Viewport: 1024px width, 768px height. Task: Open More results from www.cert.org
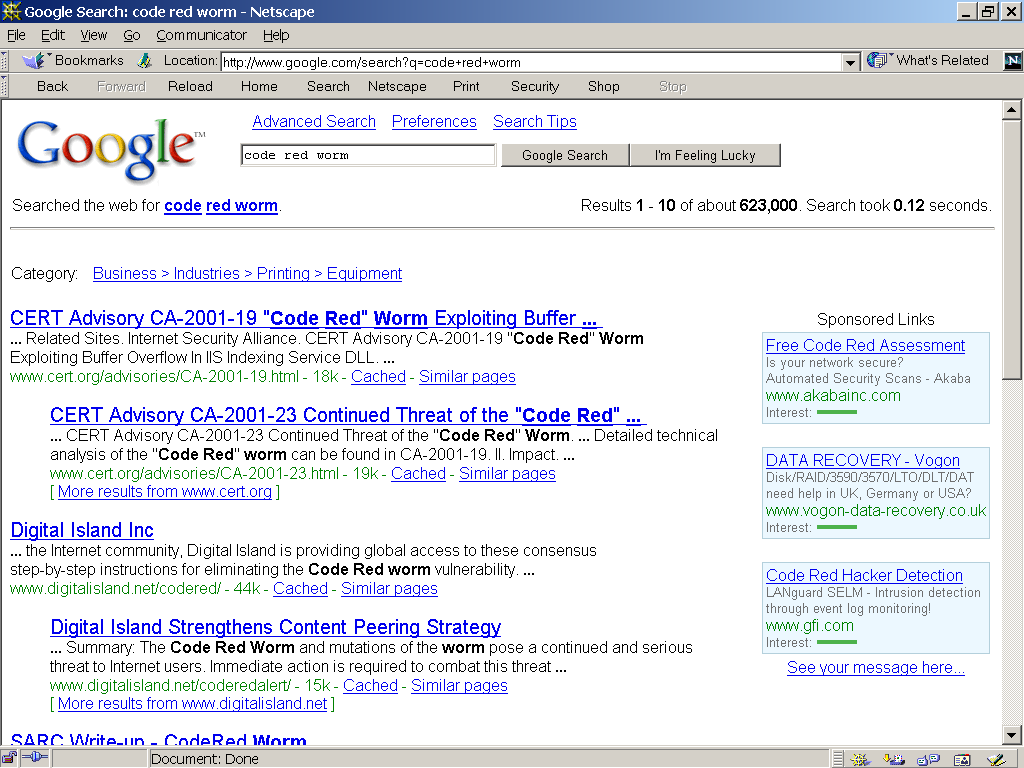165,492
